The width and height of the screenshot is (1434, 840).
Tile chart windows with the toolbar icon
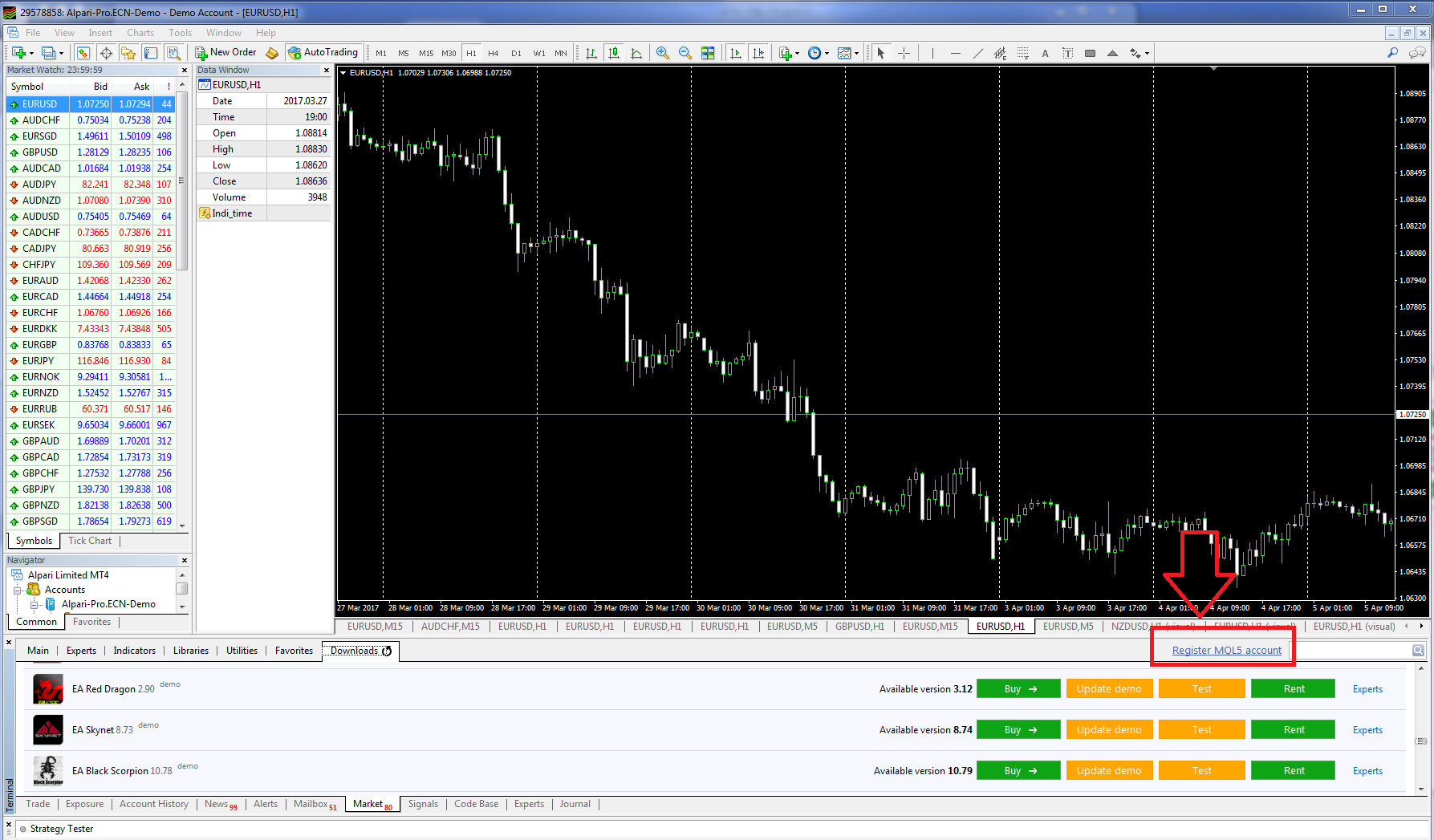click(708, 53)
